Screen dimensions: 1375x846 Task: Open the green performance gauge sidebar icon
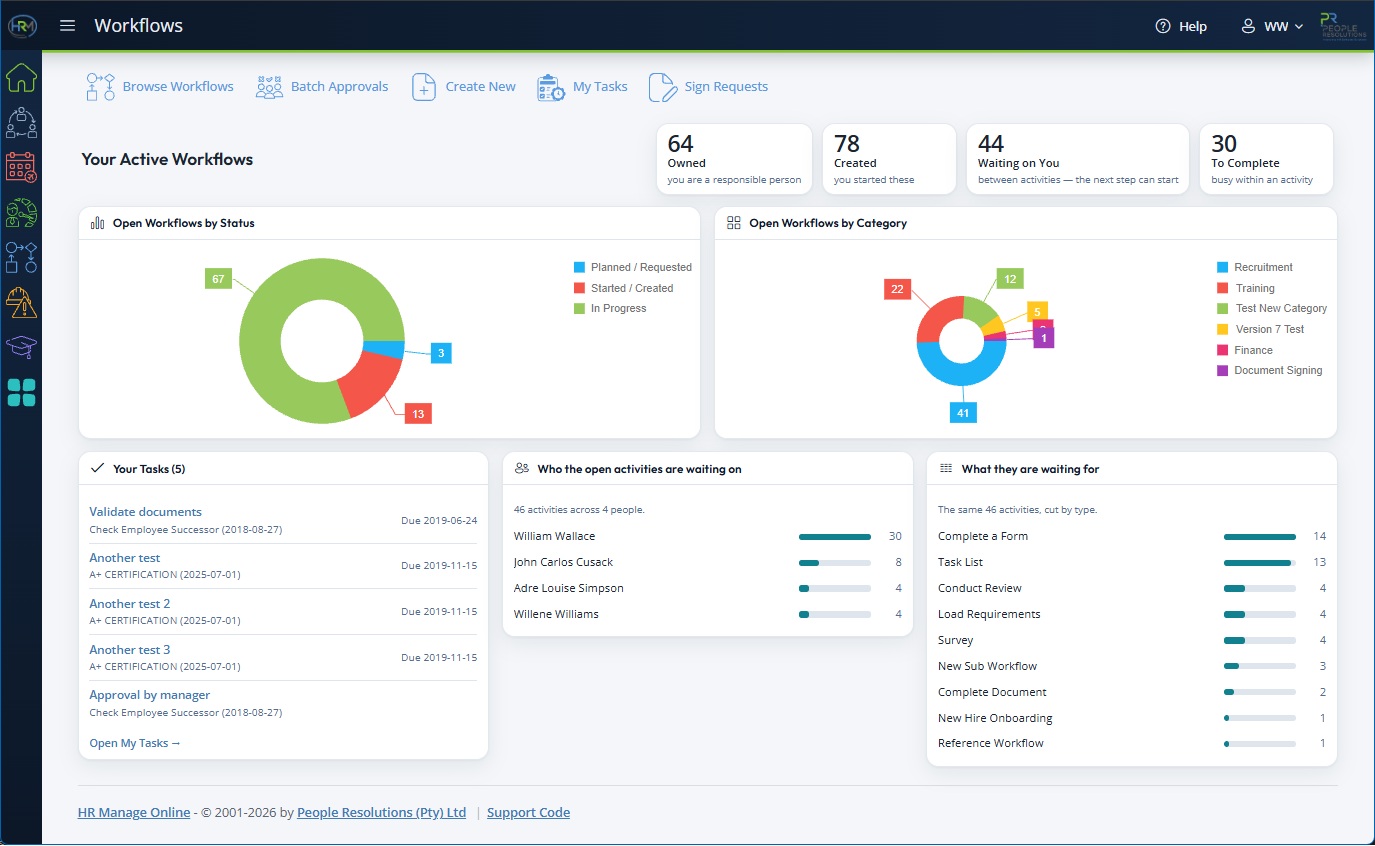point(21,213)
